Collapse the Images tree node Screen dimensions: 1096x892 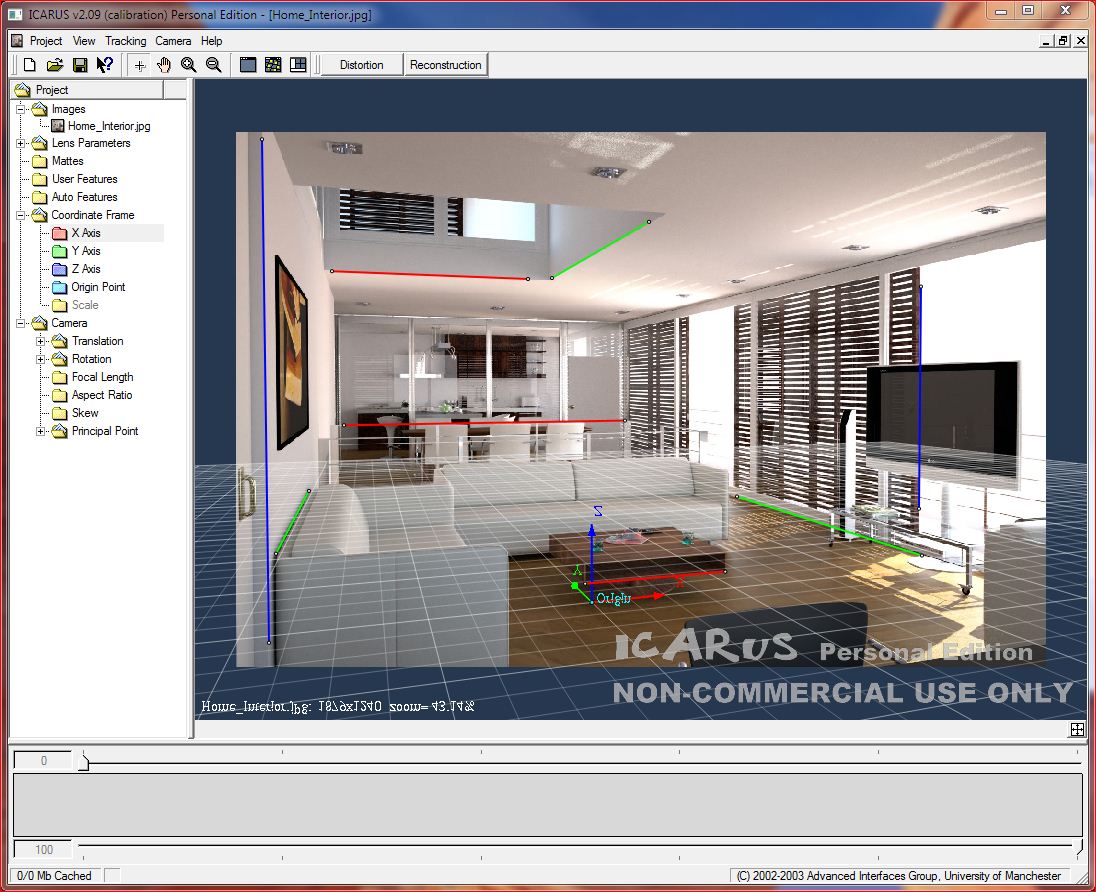click(x=21, y=109)
